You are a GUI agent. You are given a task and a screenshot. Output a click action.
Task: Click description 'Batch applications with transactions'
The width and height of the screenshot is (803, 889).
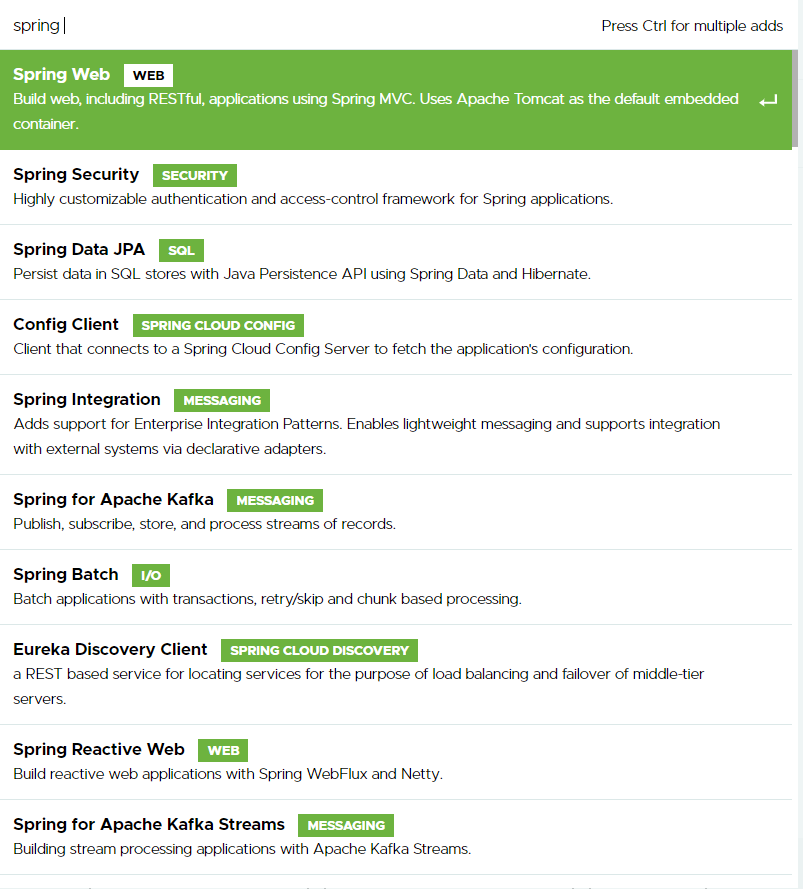pos(267,599)
